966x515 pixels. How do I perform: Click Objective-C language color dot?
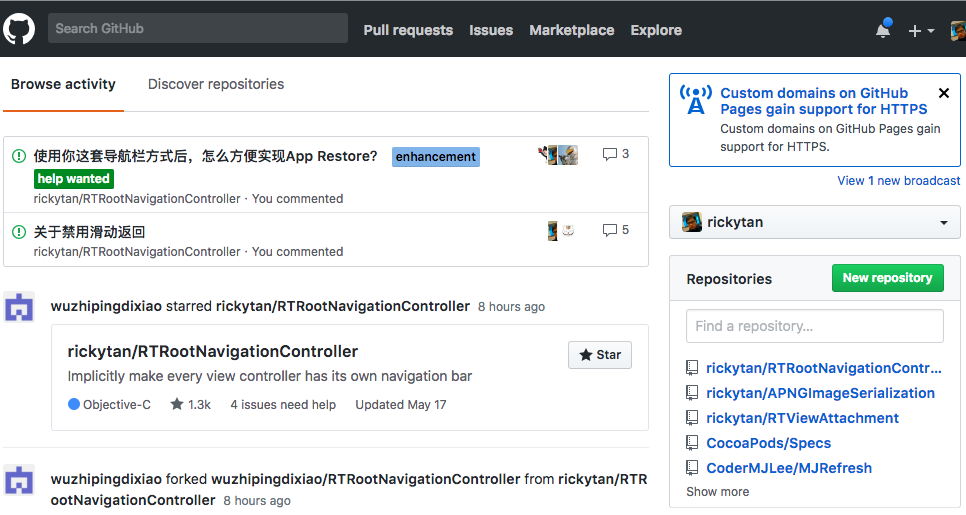[x=74, y=404]
